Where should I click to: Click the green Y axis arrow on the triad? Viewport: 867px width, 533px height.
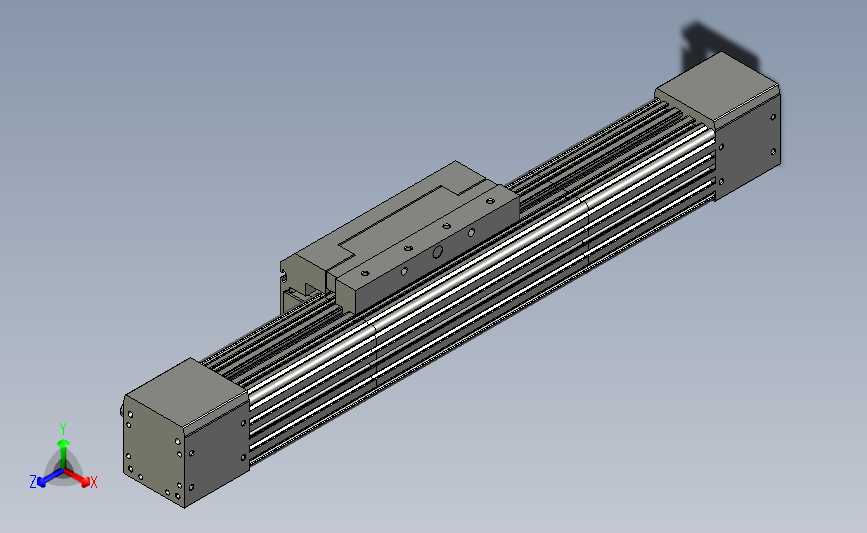click(x=64, y=453)
